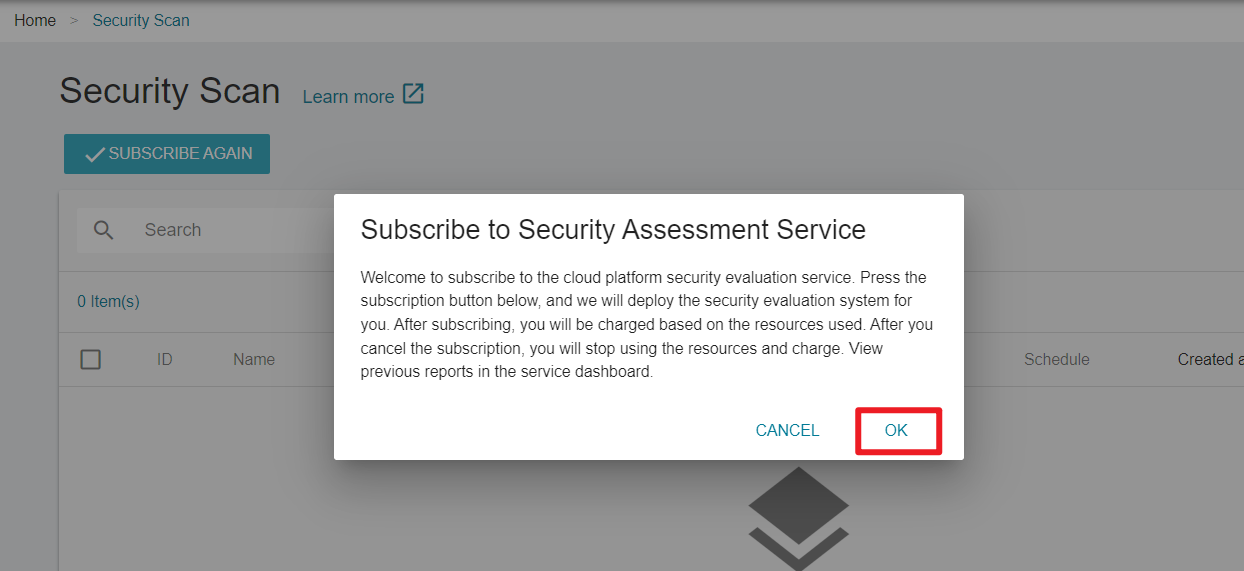Viewport: 1244px width, 571px height.
Task: Sort by the Name column header
Action: (x=254, y=360)
